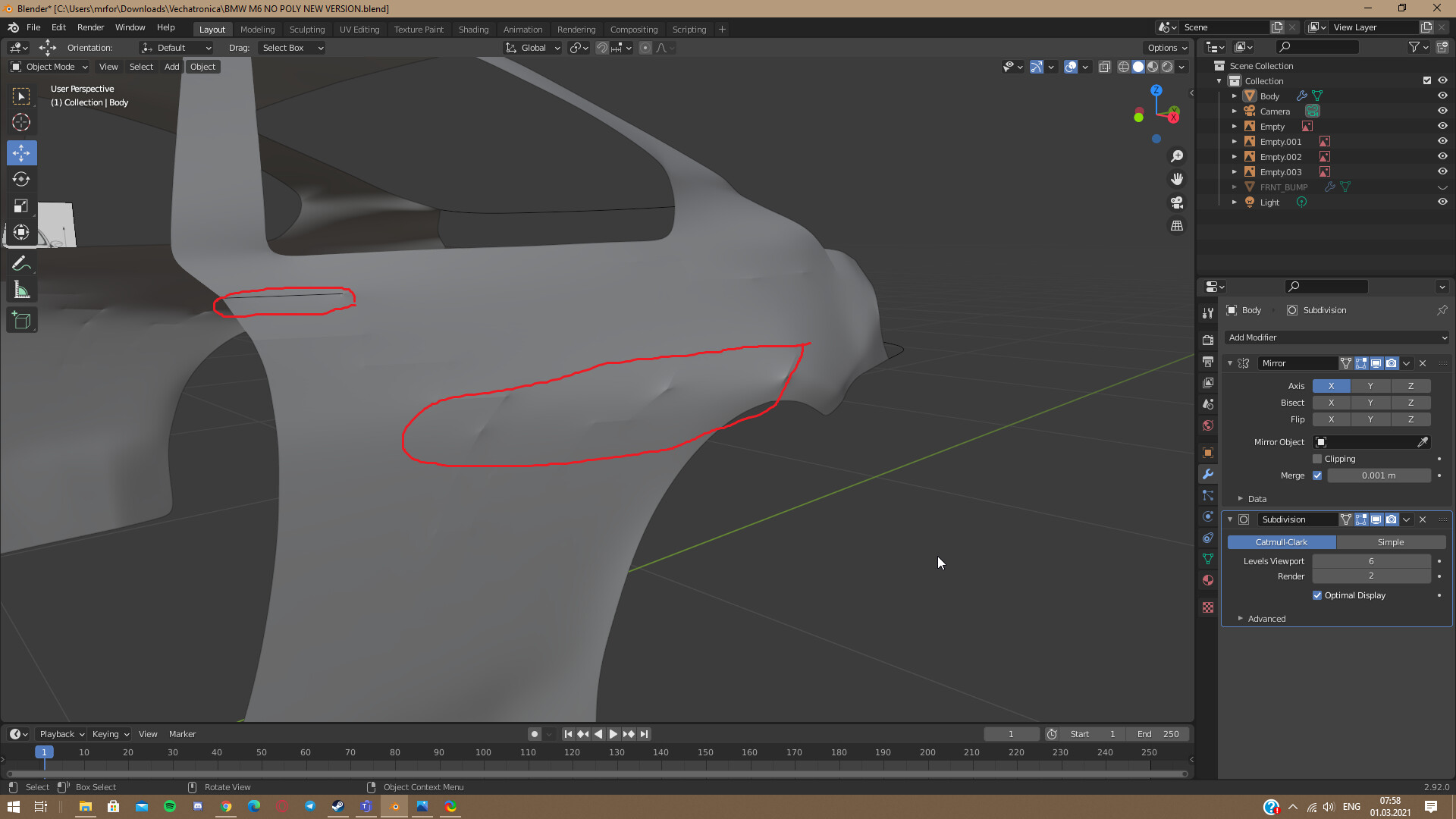Image resolution: width=1456 pixels, height=819 pixels.
Task: Switch to the Sculpting workspace tab
Action: (x=307, y=30)
